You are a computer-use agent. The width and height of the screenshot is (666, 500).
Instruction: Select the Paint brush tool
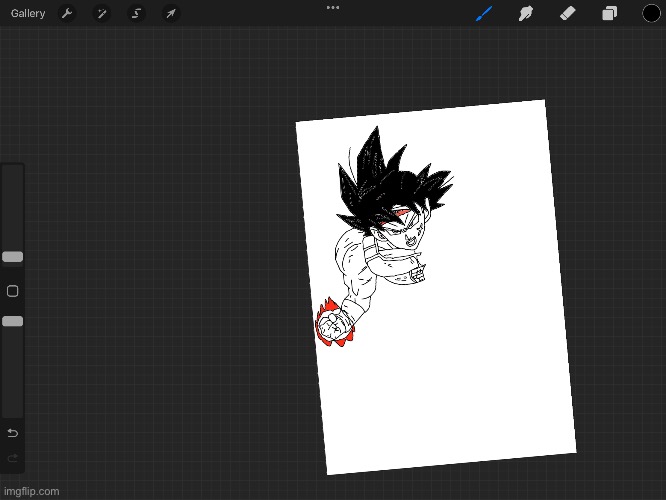pos(484,13)
